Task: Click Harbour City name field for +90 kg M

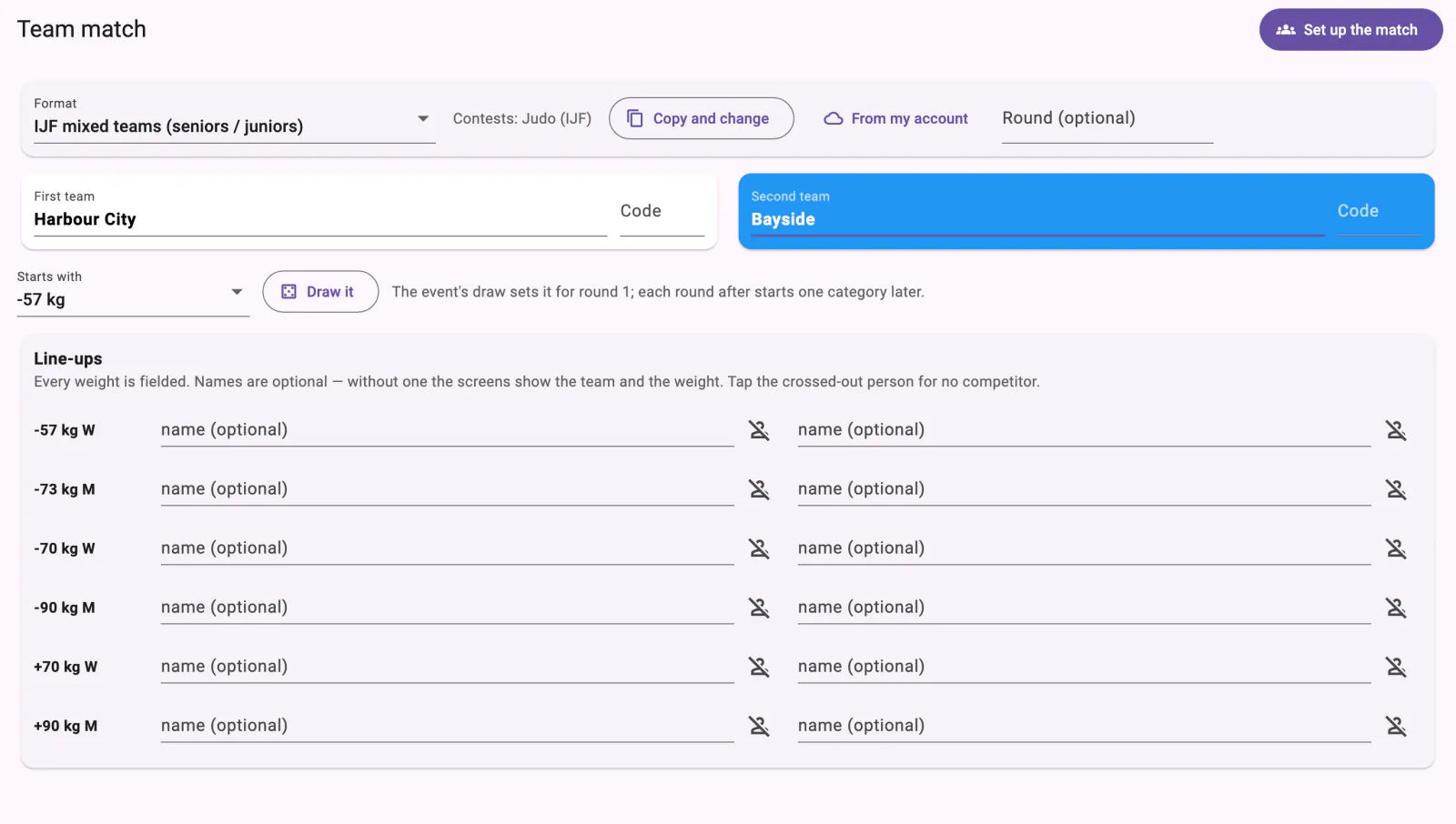Action: [447, 726]
